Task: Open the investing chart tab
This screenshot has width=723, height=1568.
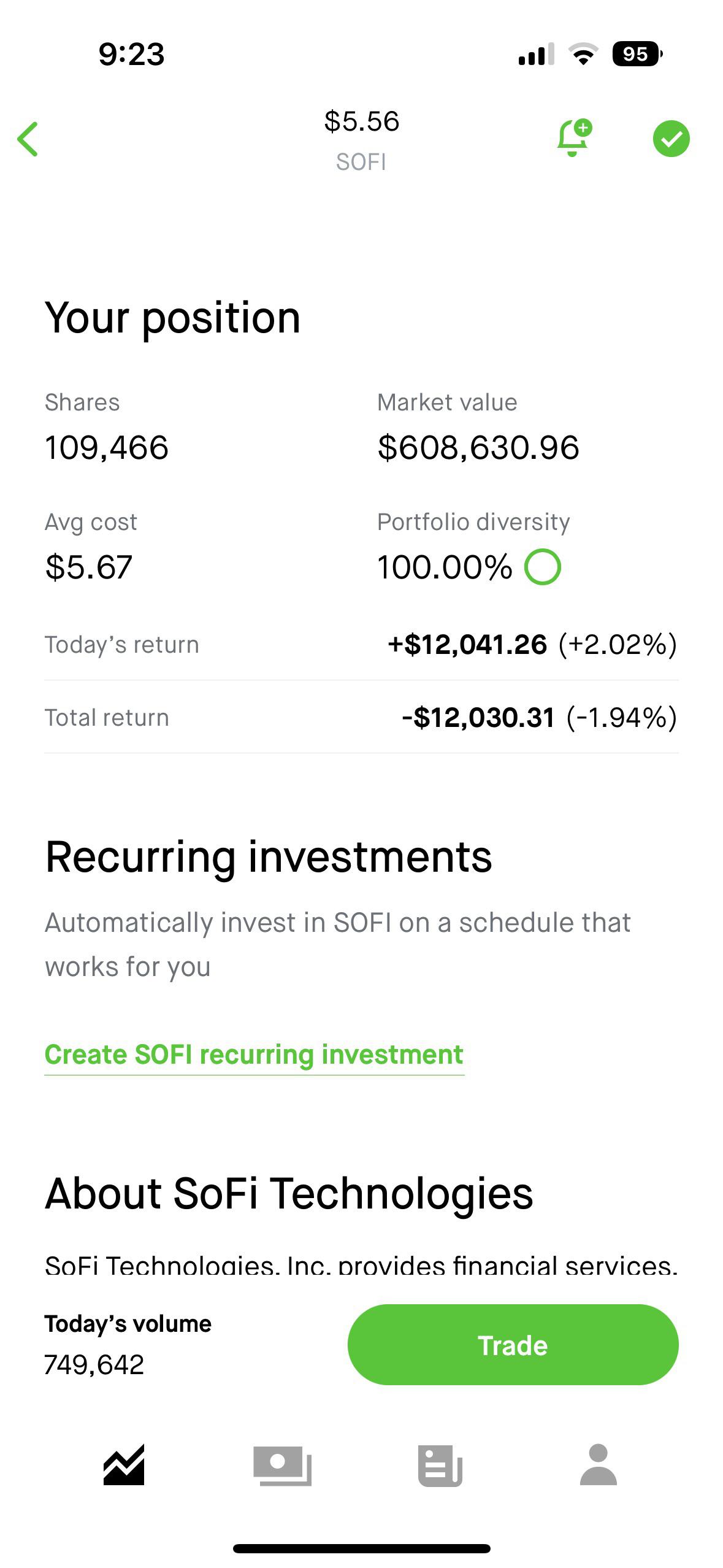Action: point(124,1465)
